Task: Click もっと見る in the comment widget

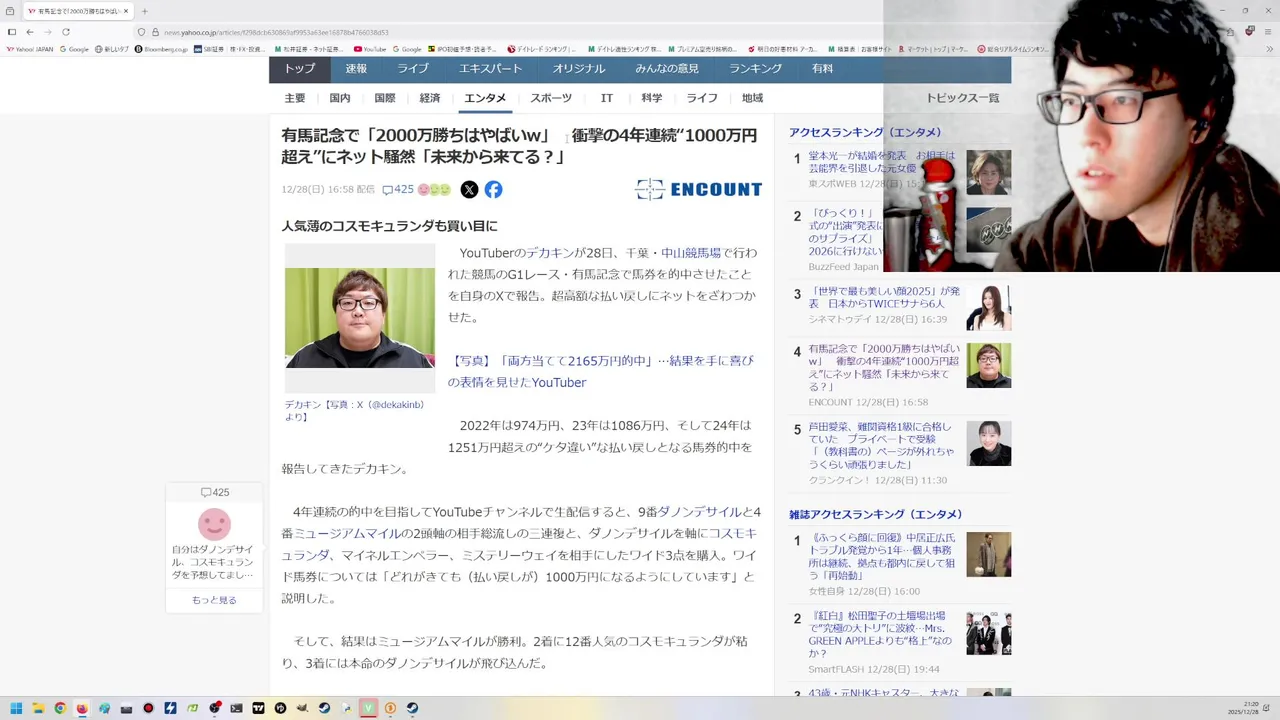Action: tap(214, 600)
